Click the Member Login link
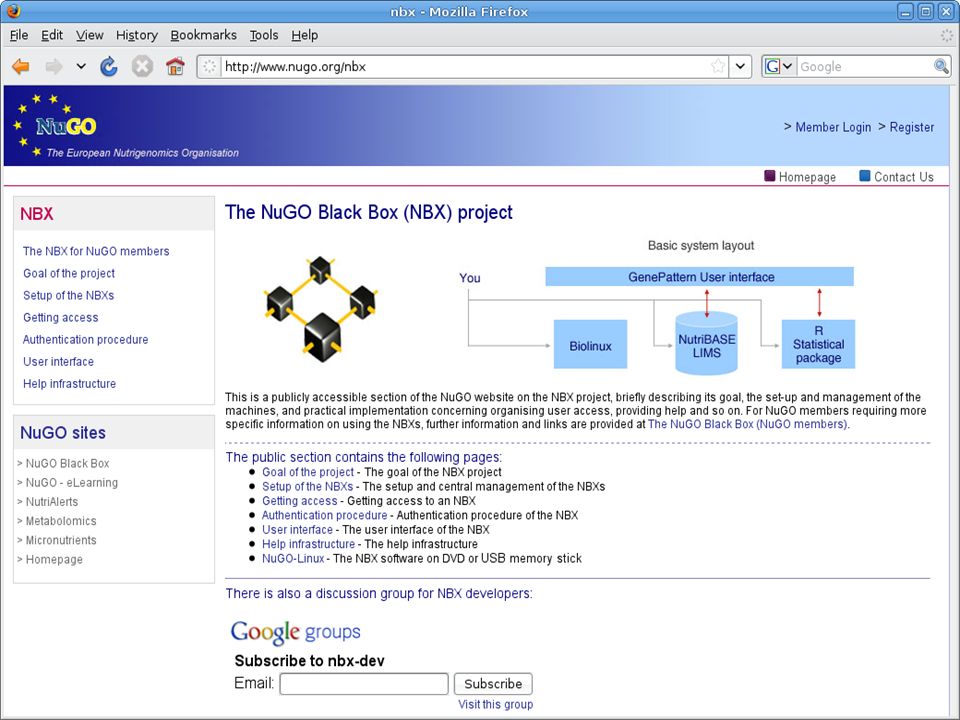The width and height of the screenshot is (960, 720). (833, 127)
